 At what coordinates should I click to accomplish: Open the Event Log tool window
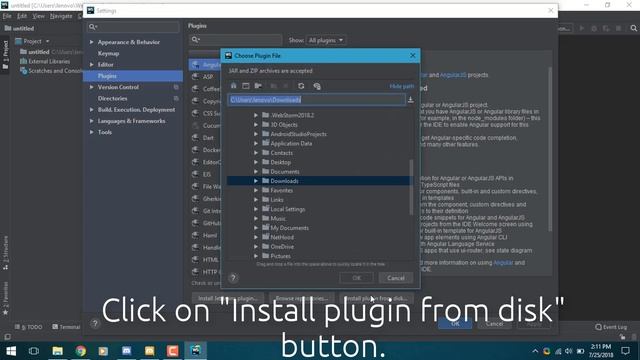coord(611,327)
